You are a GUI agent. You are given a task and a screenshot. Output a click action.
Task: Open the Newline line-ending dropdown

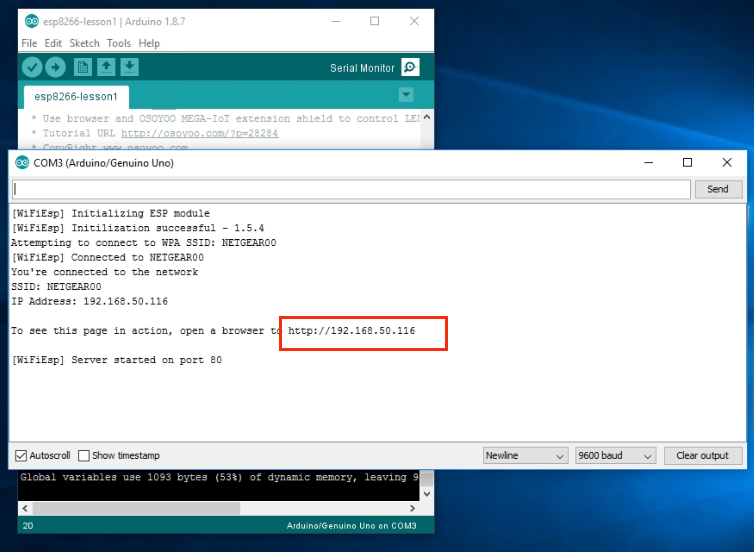click(525, 455)
